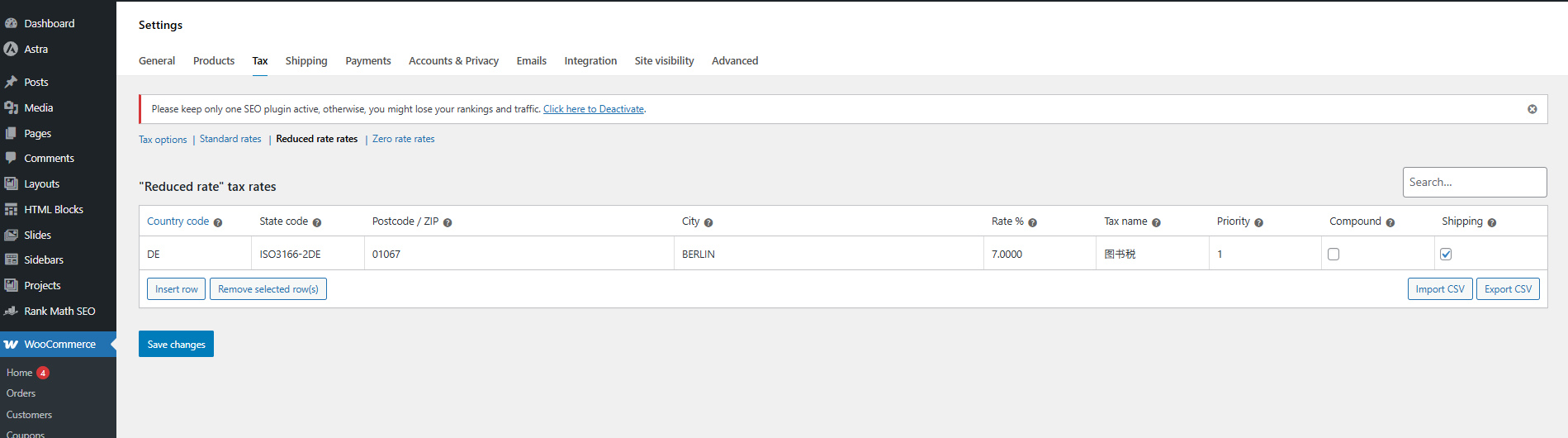
Task: Click help icon beside State code
Action: [x=317, y=222]
